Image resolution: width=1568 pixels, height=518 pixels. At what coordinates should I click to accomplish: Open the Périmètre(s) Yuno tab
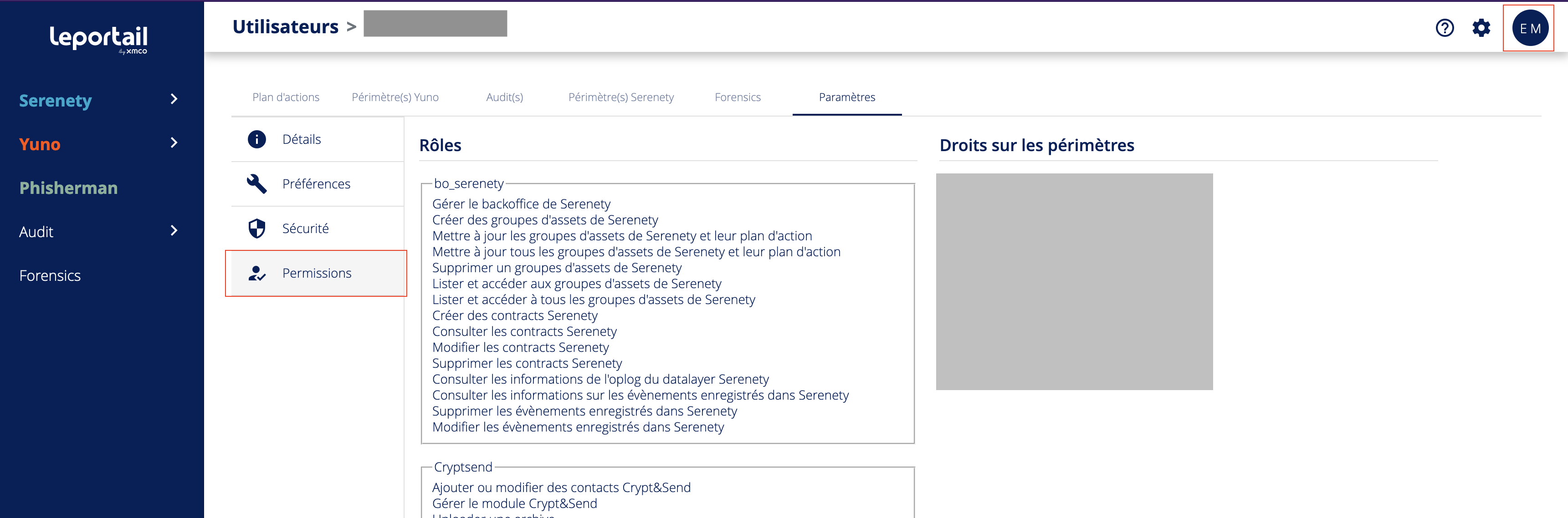(x=395, y=97)
